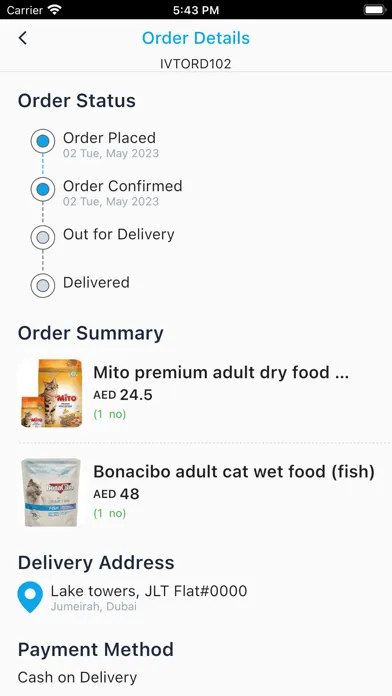Tap the Bonacibo adult cat wet food title
392x696 pixels.
(234, 471)
